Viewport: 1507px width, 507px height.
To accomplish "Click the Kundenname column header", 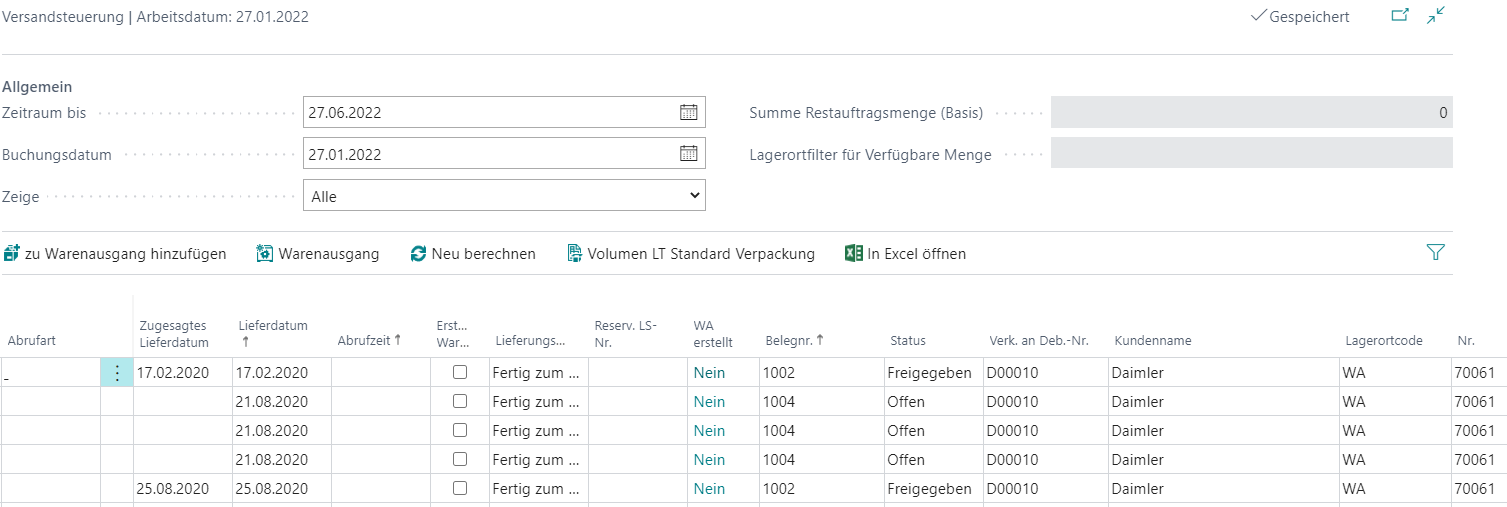I will pyautogui.click(x=1153, y=340).
